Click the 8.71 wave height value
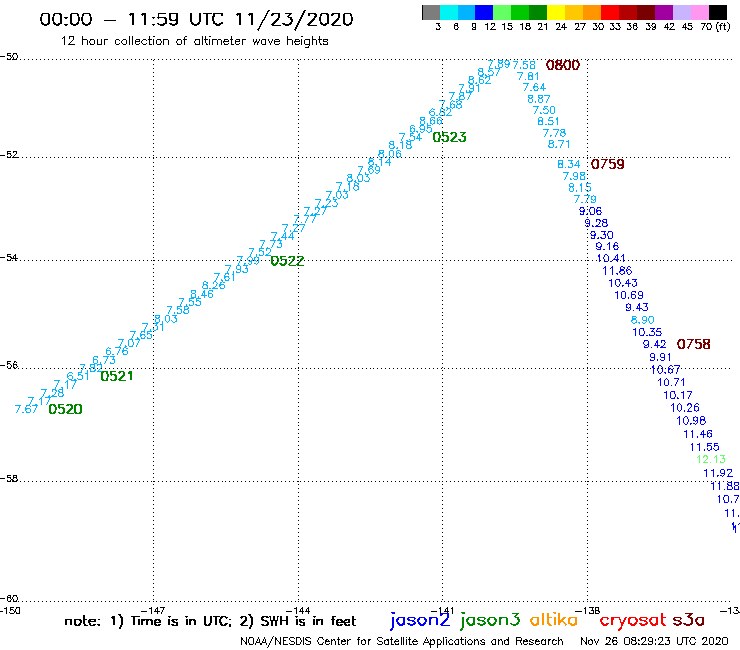 (559, 144)
